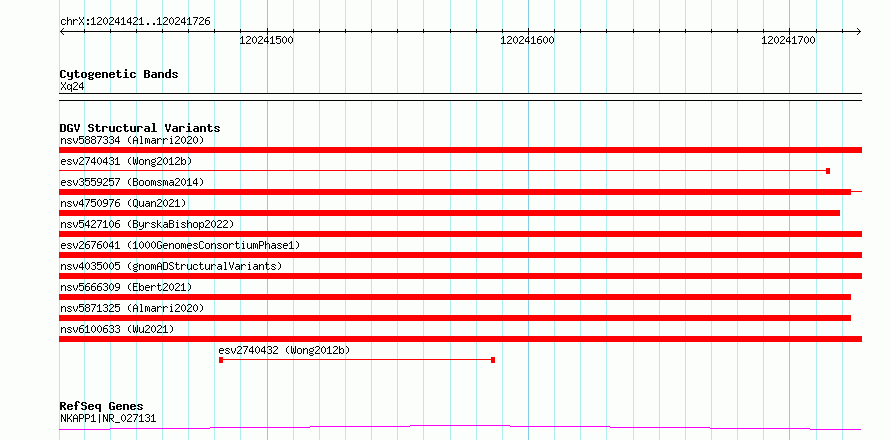Click the DGV Structural Variants track heading
Image resolution: width=890 pixels, height=440 pixels.
coord(140,128)
